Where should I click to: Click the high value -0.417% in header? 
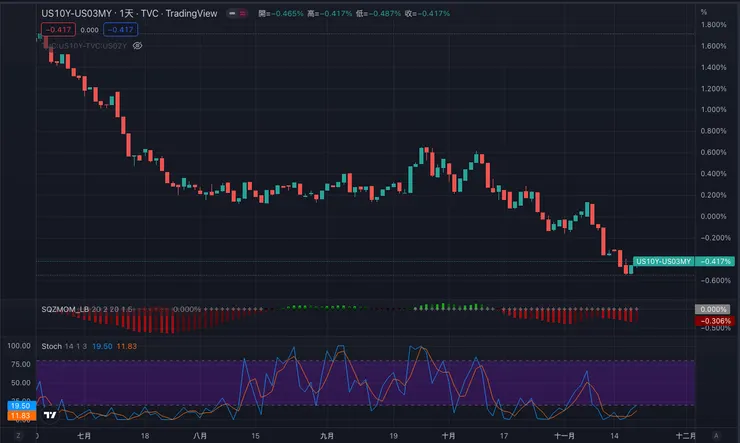[336, 14]
